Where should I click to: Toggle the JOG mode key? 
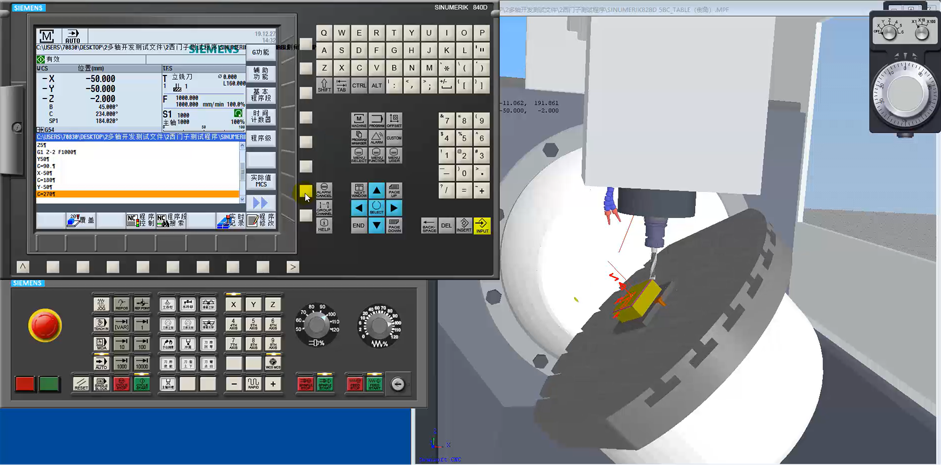point(101,304)
